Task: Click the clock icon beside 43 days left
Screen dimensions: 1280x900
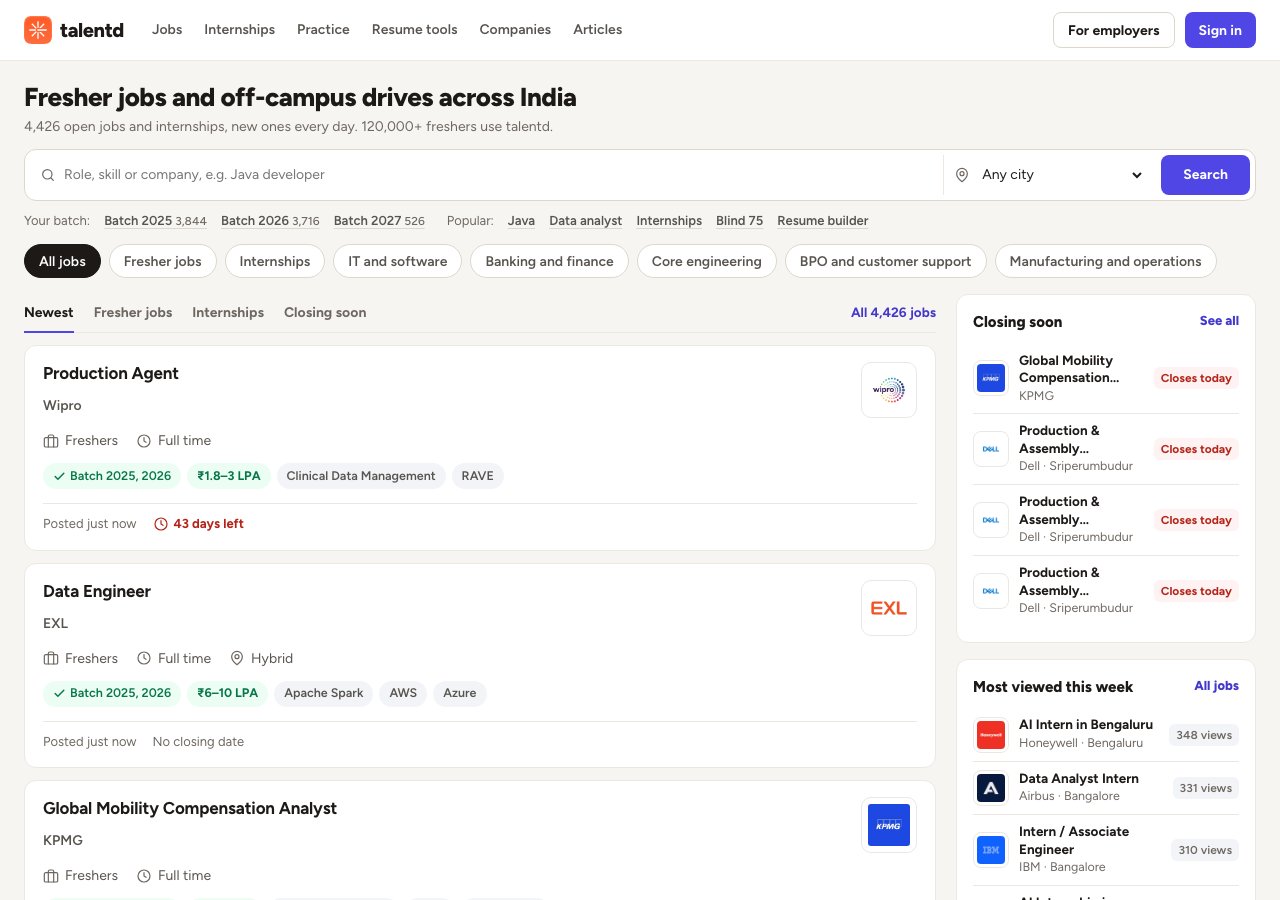Action: pos(161,524)
